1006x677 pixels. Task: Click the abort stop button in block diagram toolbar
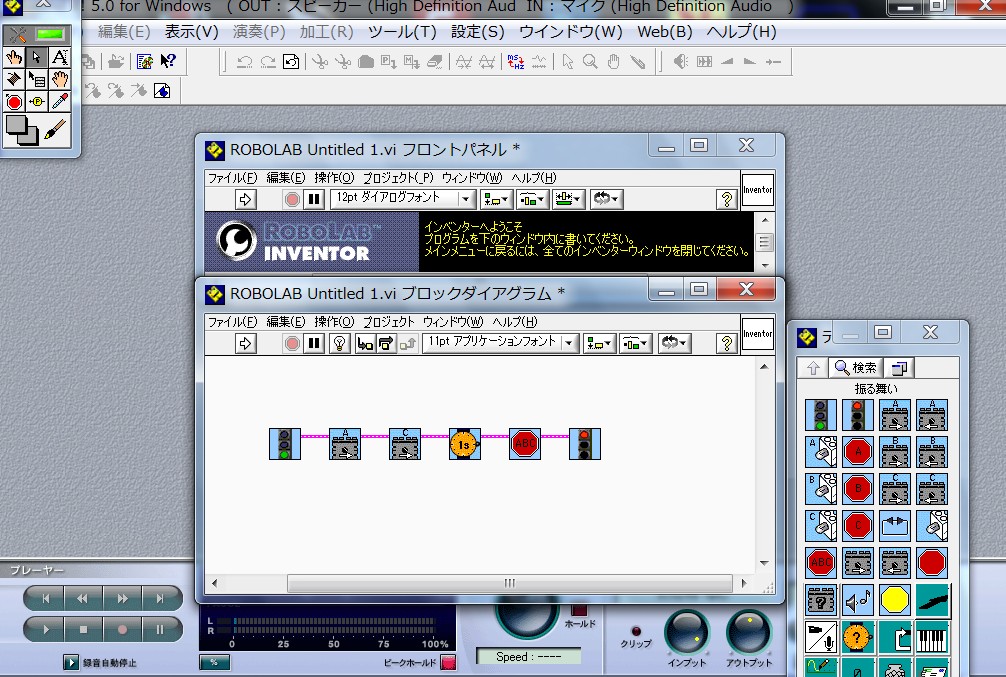292,343
